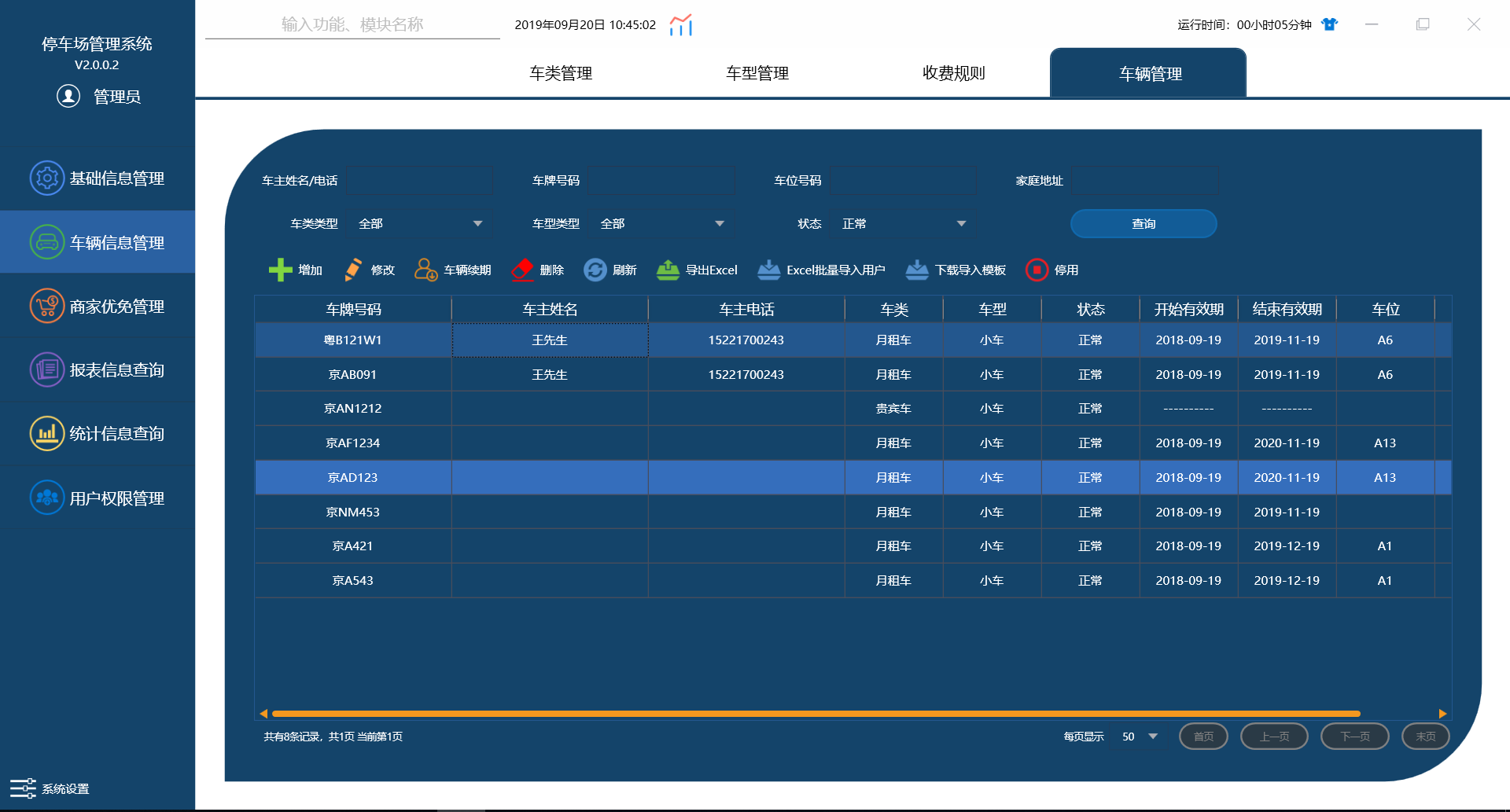Click the Excel批量导入用户 import icon
This screenshot has height=812, width=1510.
pyautogui.click(x=768, y=270)
